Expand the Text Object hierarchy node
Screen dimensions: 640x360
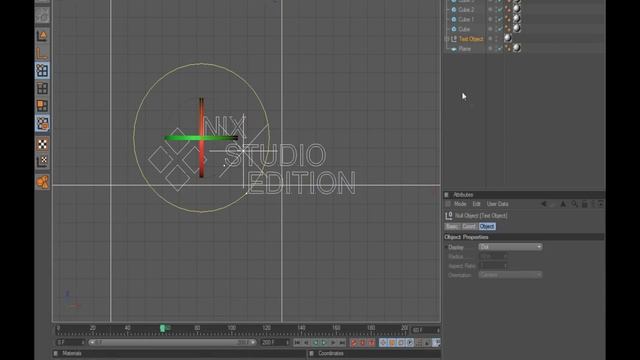point(447,39)
